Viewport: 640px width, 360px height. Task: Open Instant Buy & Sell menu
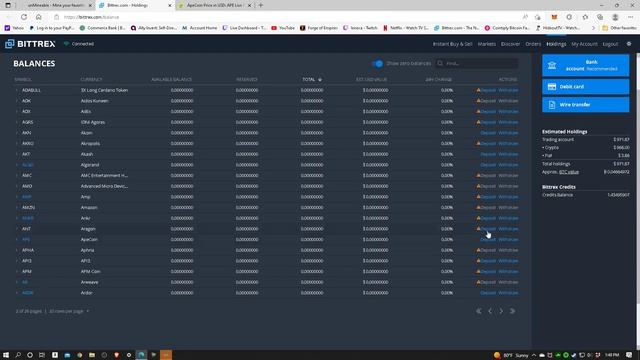click(x=452, y=44)
